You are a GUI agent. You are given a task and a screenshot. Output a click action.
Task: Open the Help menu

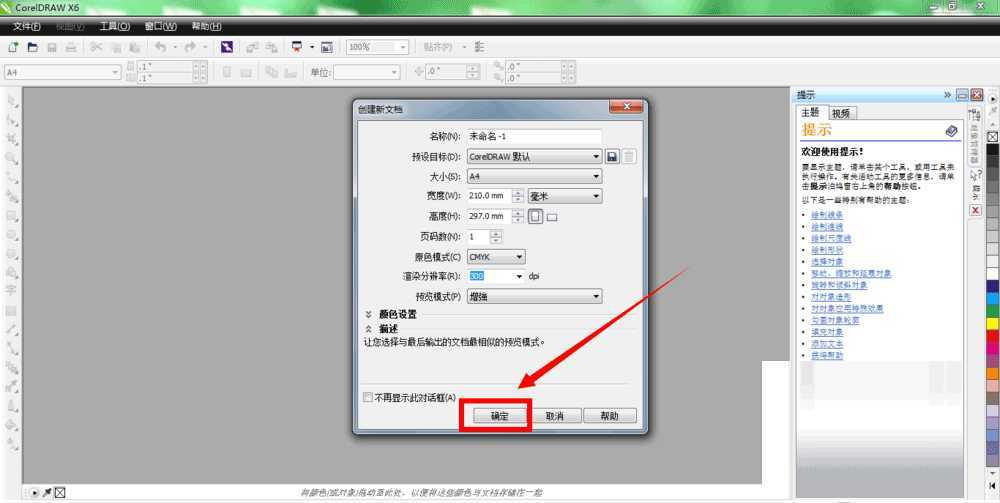point(207,27)
